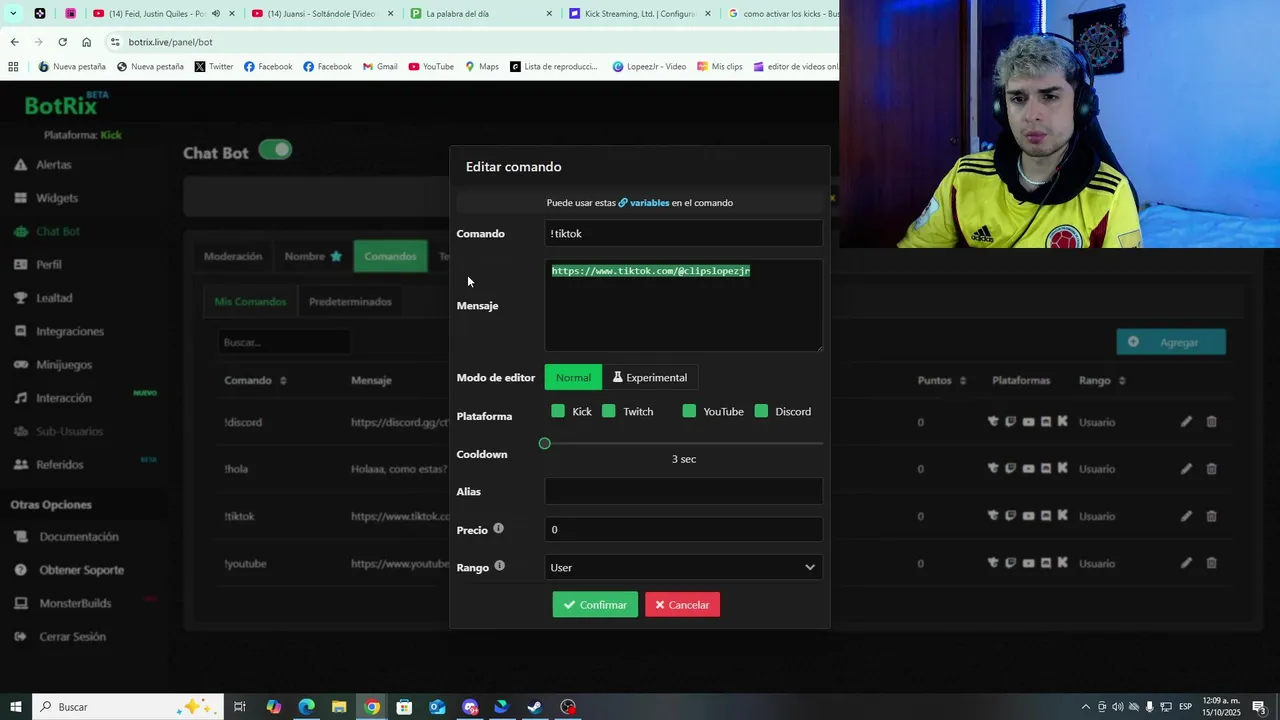This screenshot has width=1280, height=720.
Task: Select Experimental editor mode
Action: (650, 377)
